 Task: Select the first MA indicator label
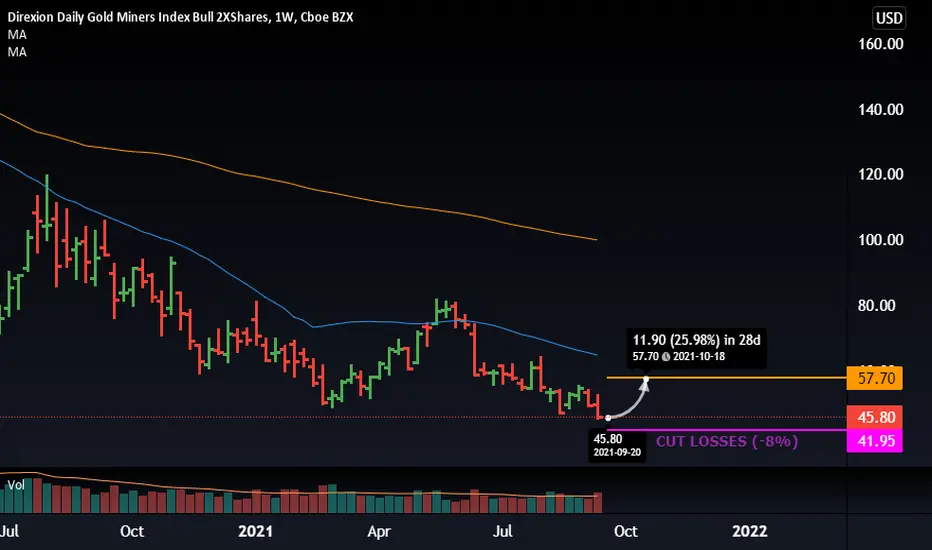point(17,34)
